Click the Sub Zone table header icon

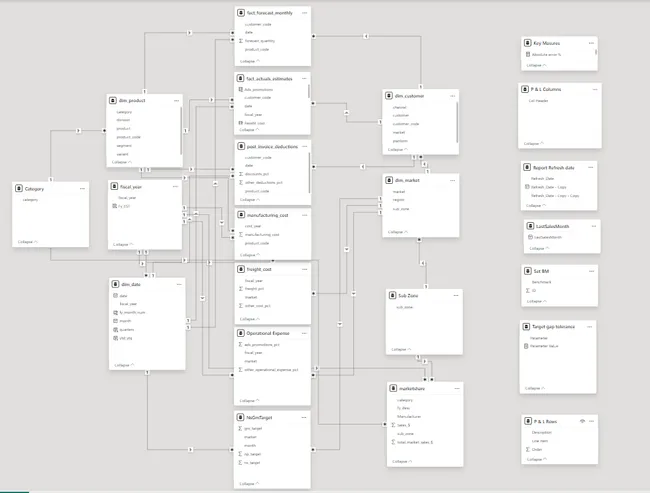pyautogui.click(x=392, y=296)
